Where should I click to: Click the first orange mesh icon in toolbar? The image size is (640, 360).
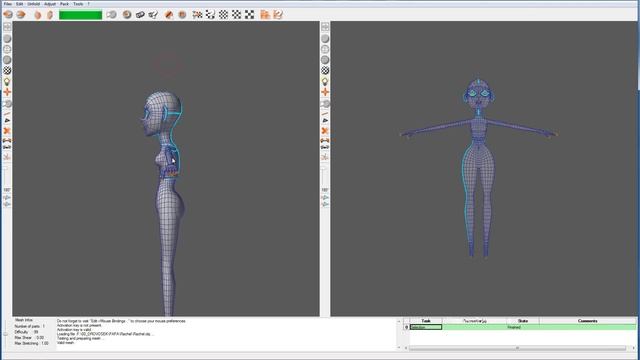8,15
